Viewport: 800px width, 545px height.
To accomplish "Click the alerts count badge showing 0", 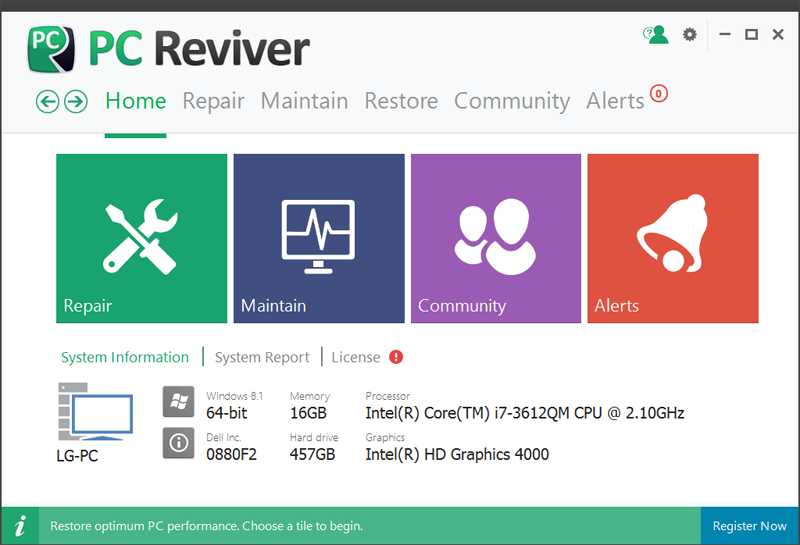I will click(659, 94).
